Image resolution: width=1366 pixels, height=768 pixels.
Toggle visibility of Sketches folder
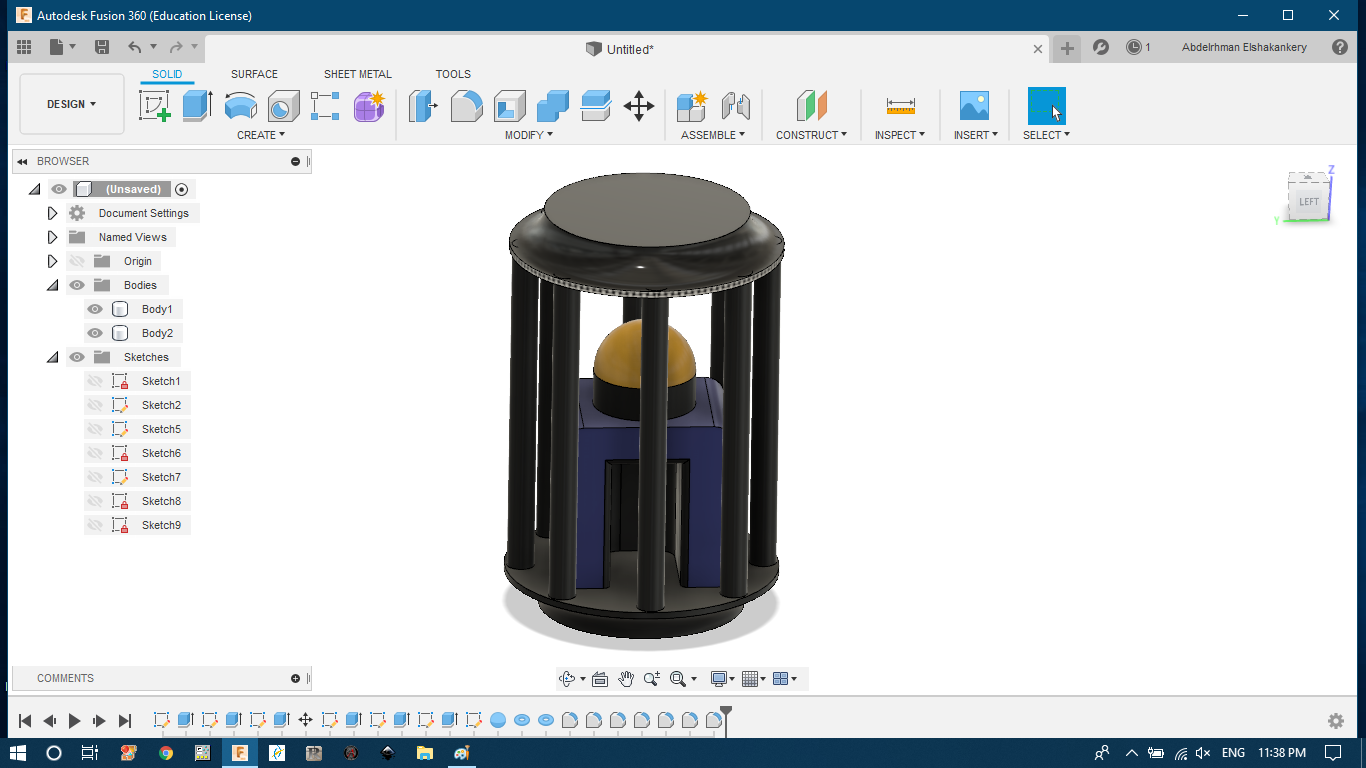77,357
